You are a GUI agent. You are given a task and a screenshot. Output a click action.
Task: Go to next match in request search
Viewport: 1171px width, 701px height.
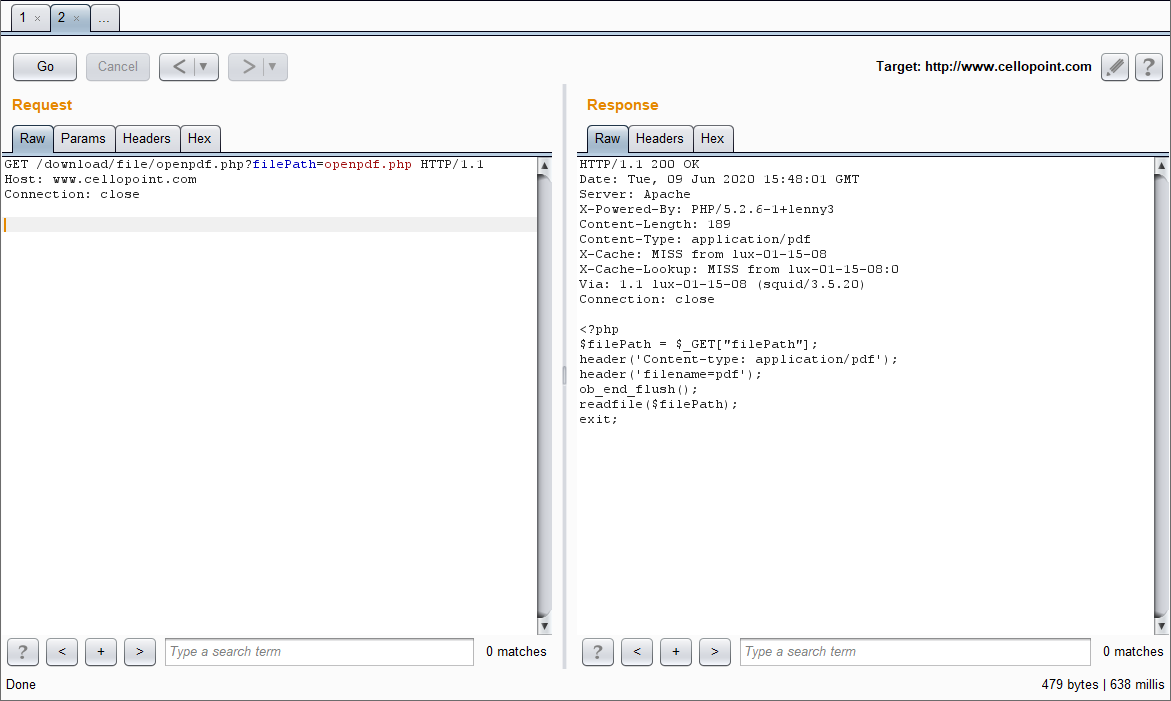click(140, 652)
